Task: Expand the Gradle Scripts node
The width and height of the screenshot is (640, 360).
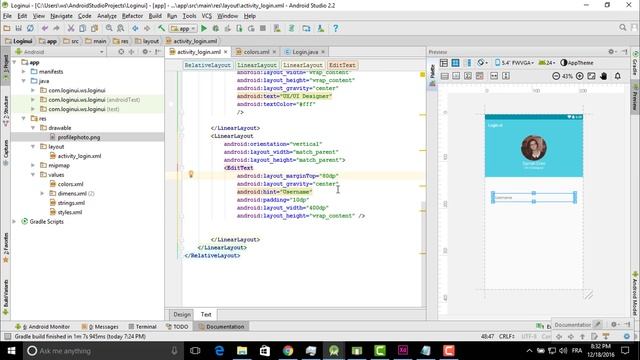Action: [x=14, y=222]
